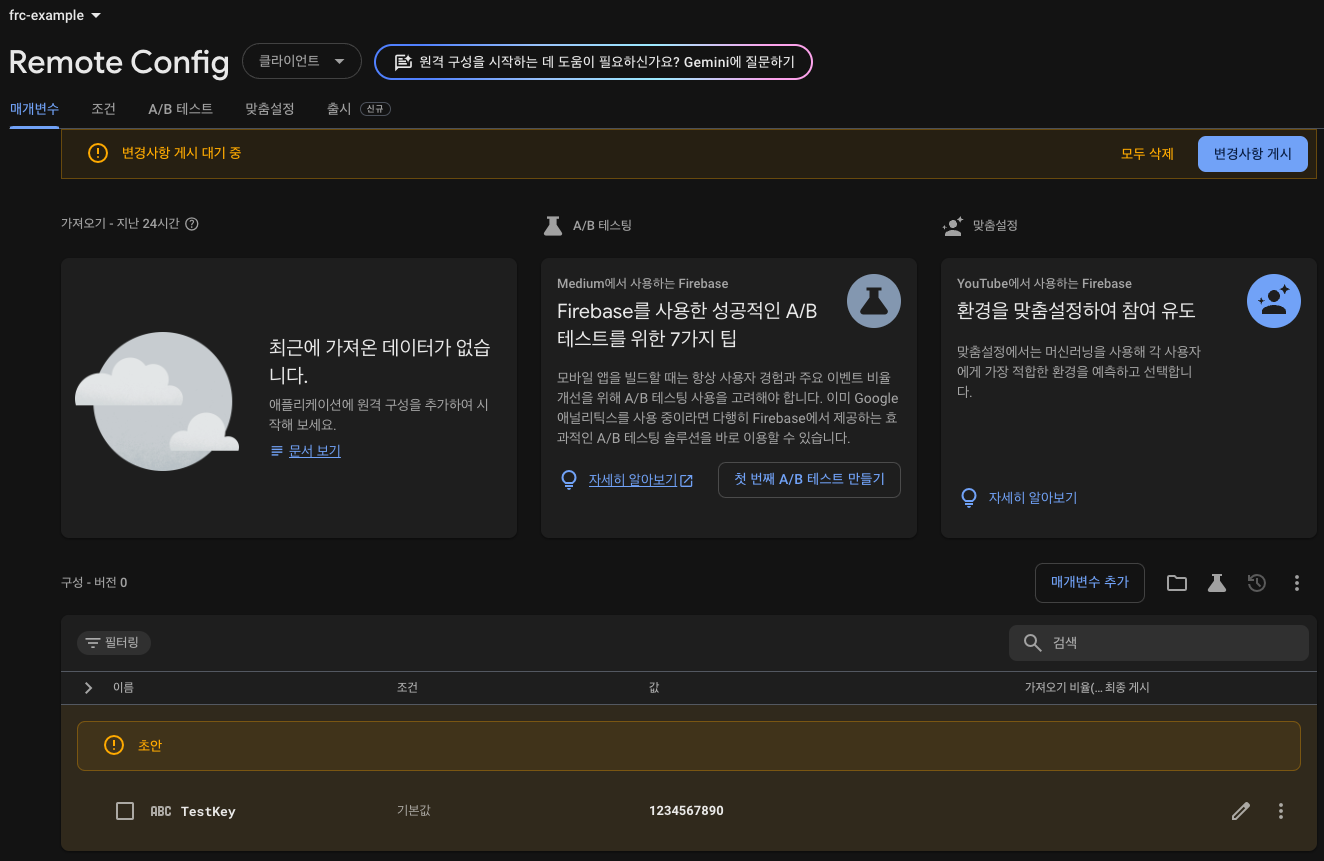
Task: Open the 문서 보기 link
Action: pyautogui.click(x=315, y=451)
